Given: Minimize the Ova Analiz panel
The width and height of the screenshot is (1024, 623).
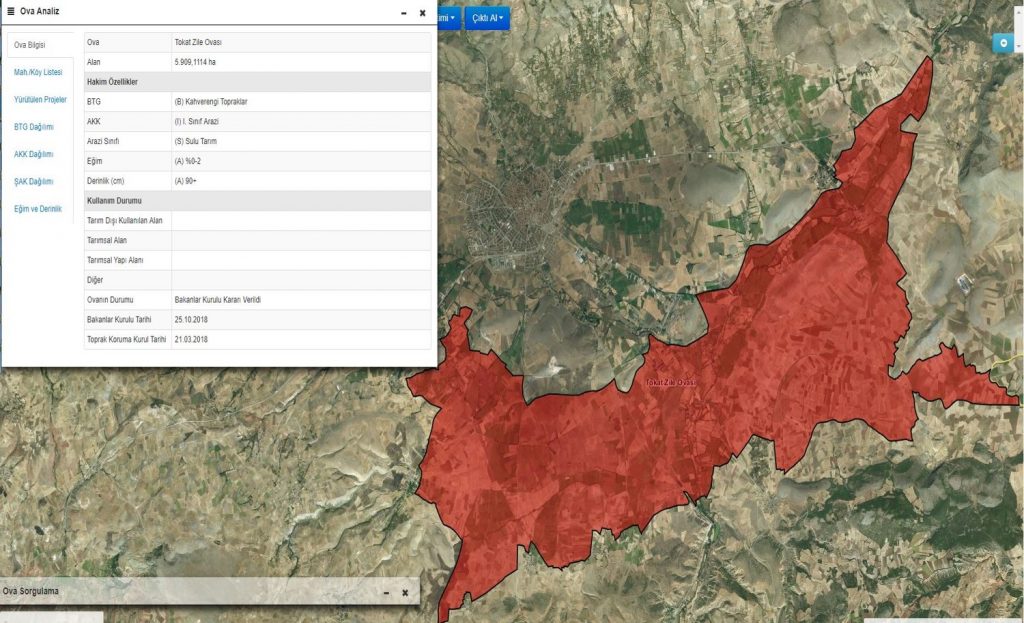Looking at the screenshot, I should 403,13.
